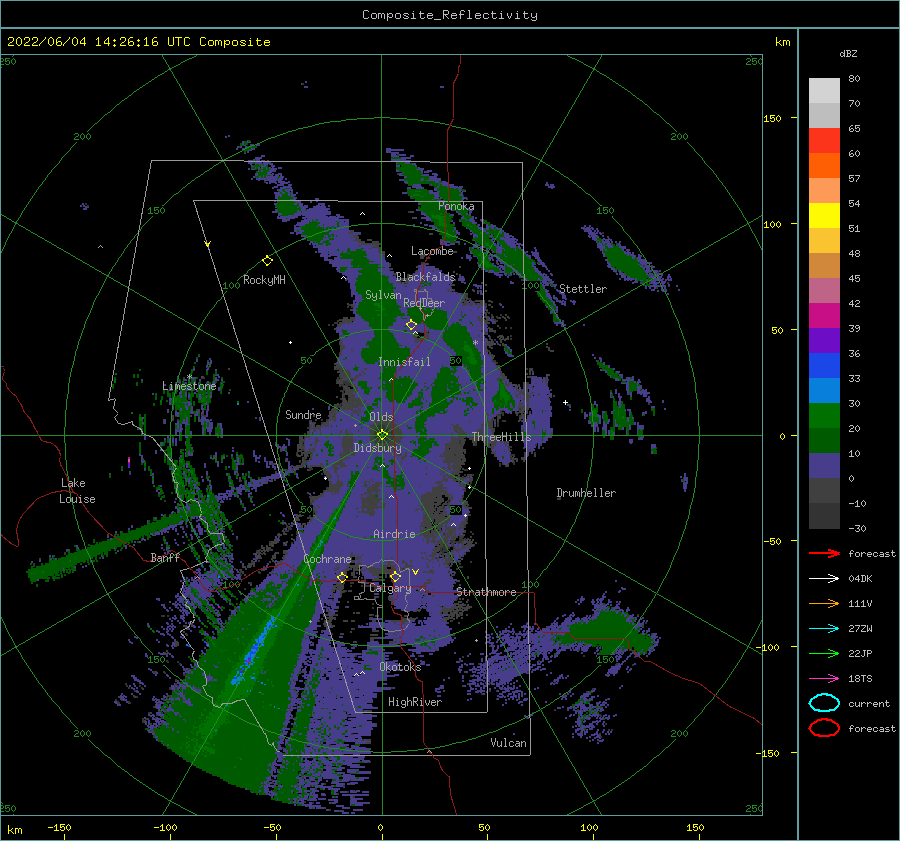Screen dimensions: 900x841
Task: Click the yellow diamond marker above Calgary label
Action: pos(395,576)
